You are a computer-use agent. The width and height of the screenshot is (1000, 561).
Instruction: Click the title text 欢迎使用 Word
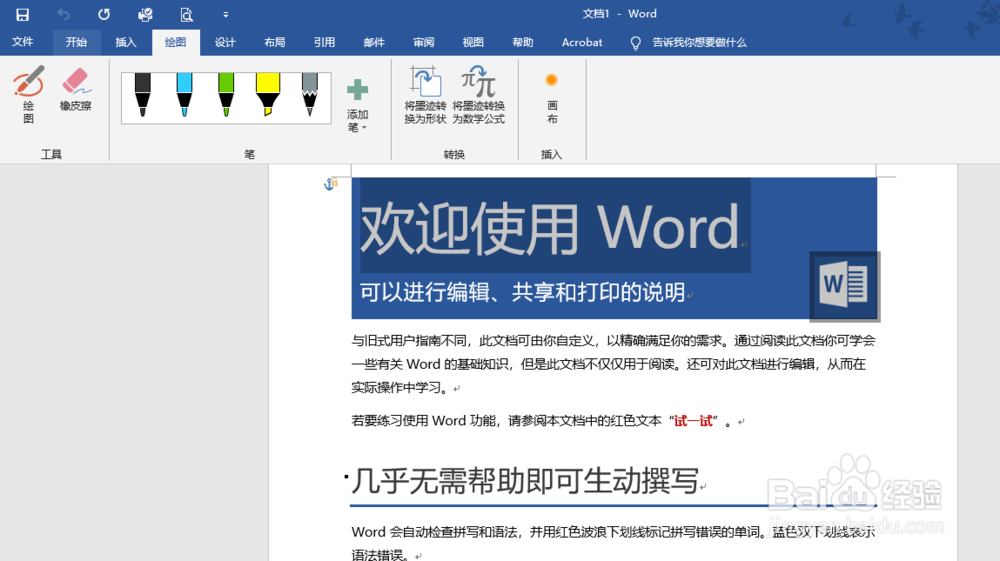tap(549, 228)
